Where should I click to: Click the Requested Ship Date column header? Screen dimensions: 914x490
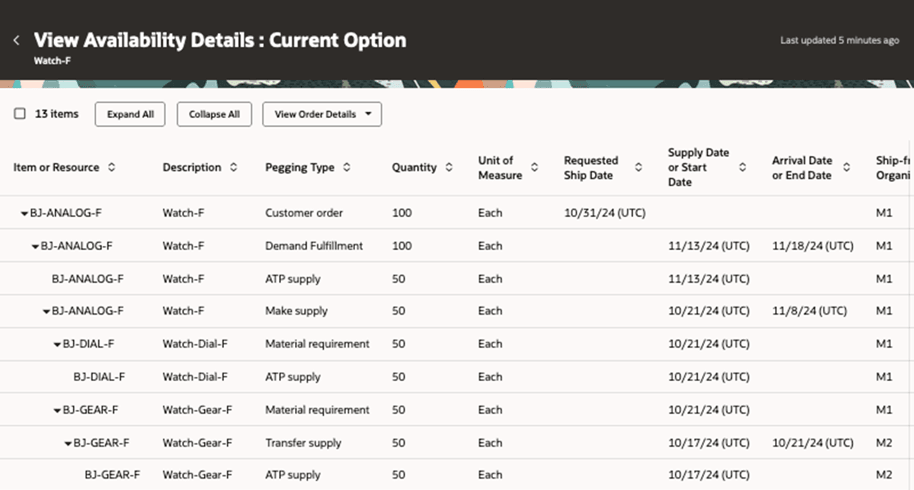tap(591, 168)
